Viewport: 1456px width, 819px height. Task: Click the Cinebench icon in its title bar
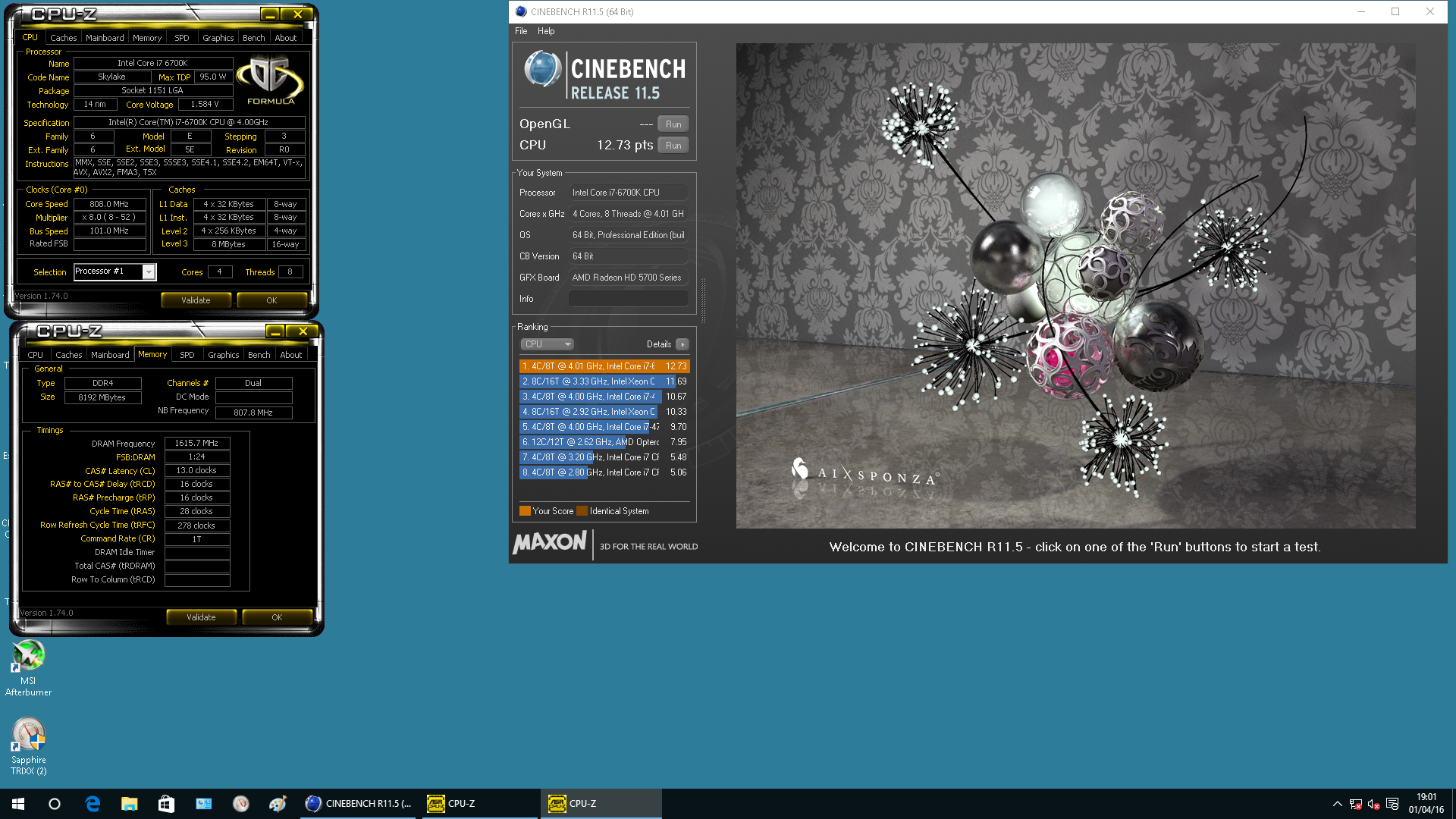point(521,11)
